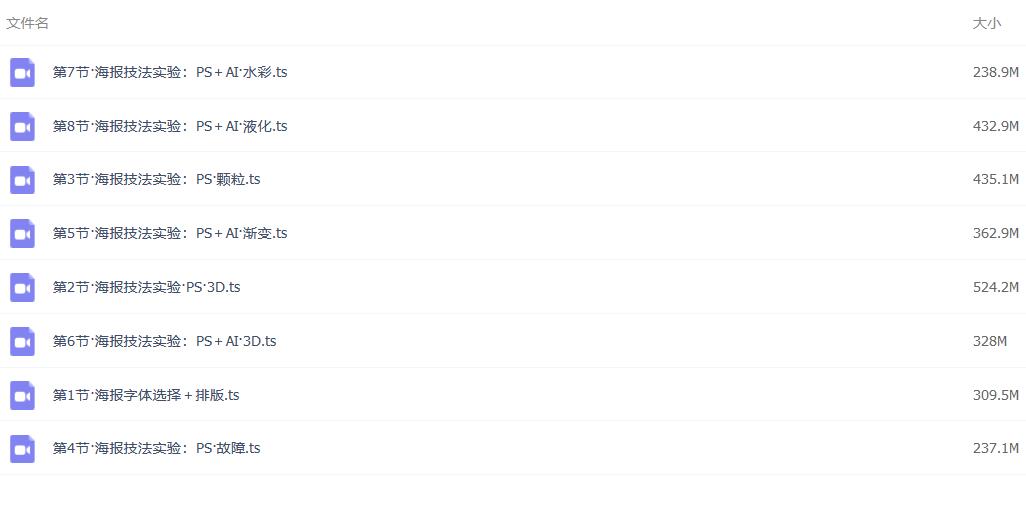Click video icon for 第5节 渐变 file

(x=22, y=234)
